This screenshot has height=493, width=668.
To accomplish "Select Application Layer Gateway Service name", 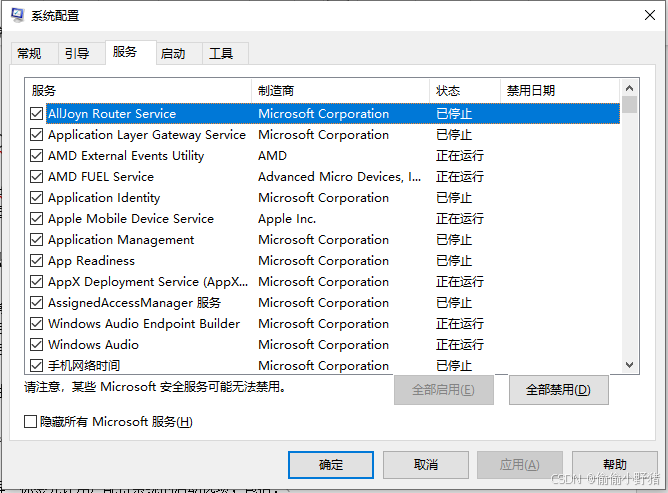I will pyautogui.click(x=147, y=135).
